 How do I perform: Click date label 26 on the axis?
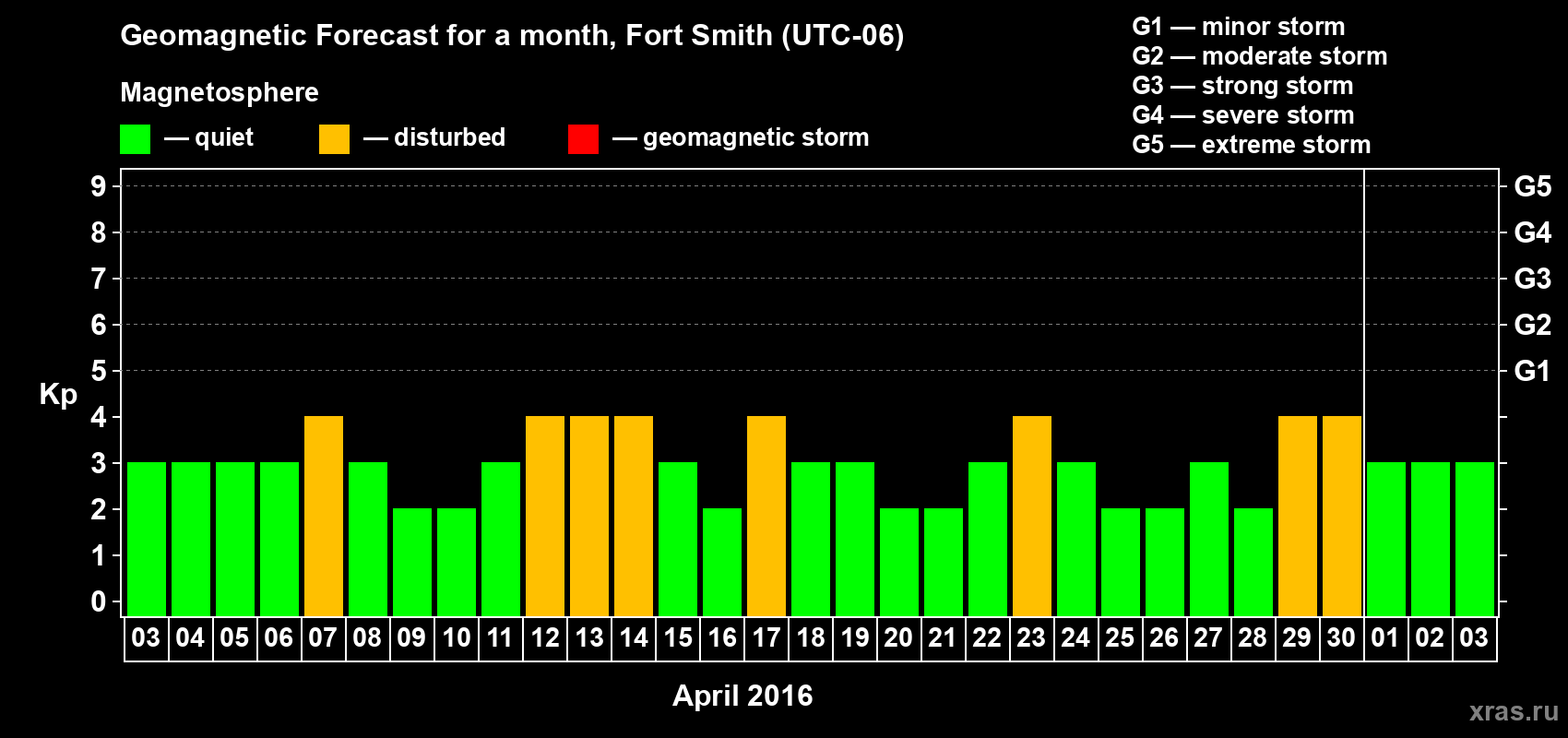click(1164, 638)
